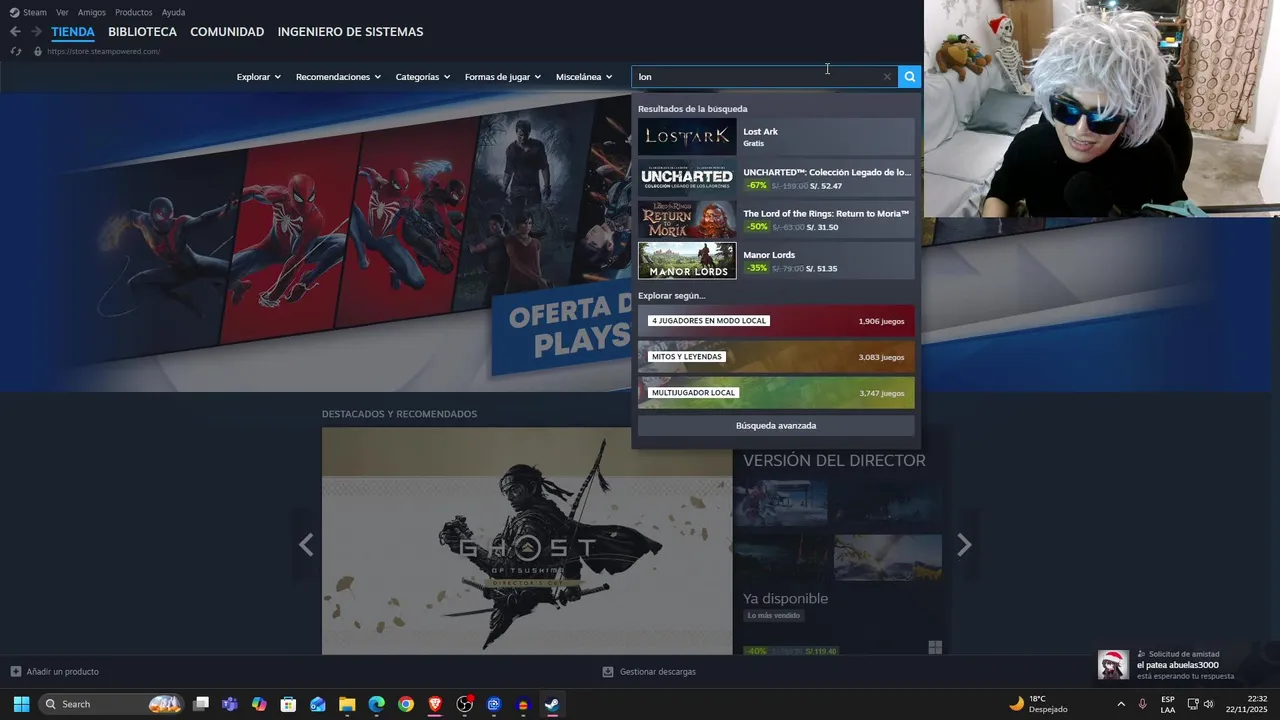Click the microphone tray icon
The height and width of the screenshot is (720, 1280).
[x=1142, y=704]
